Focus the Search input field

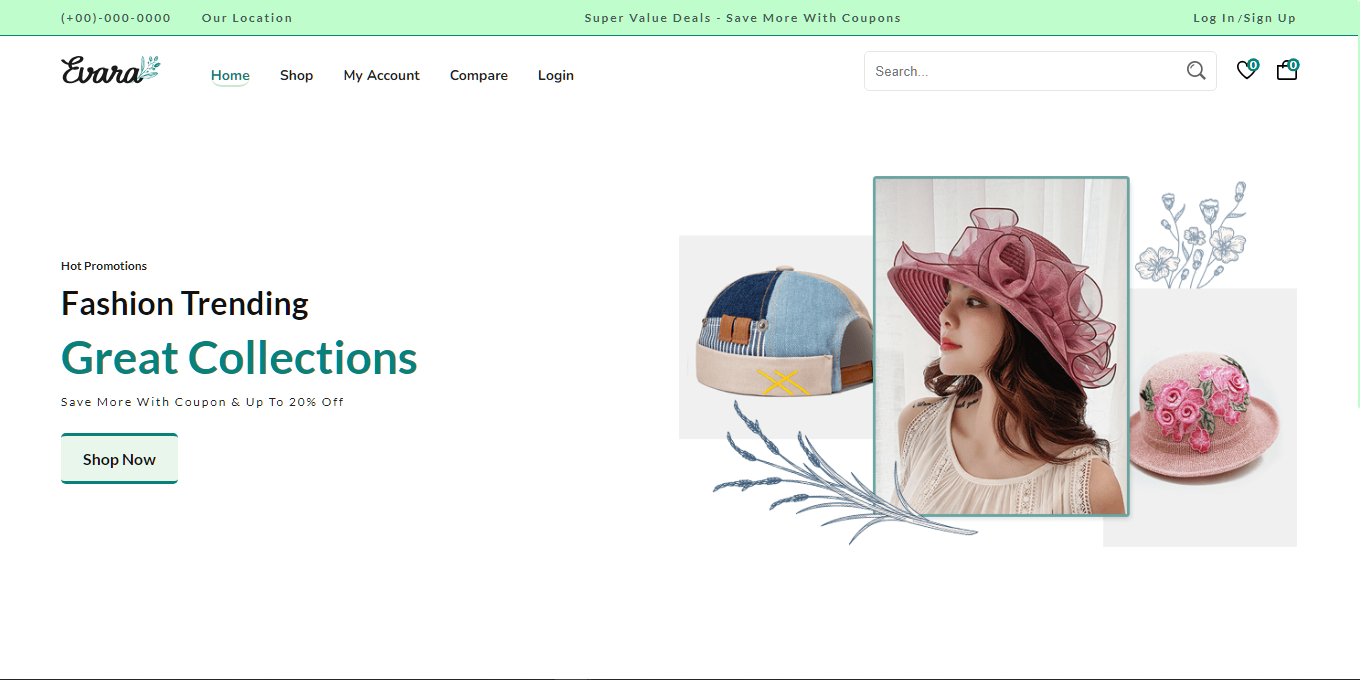click(1020, 71)
